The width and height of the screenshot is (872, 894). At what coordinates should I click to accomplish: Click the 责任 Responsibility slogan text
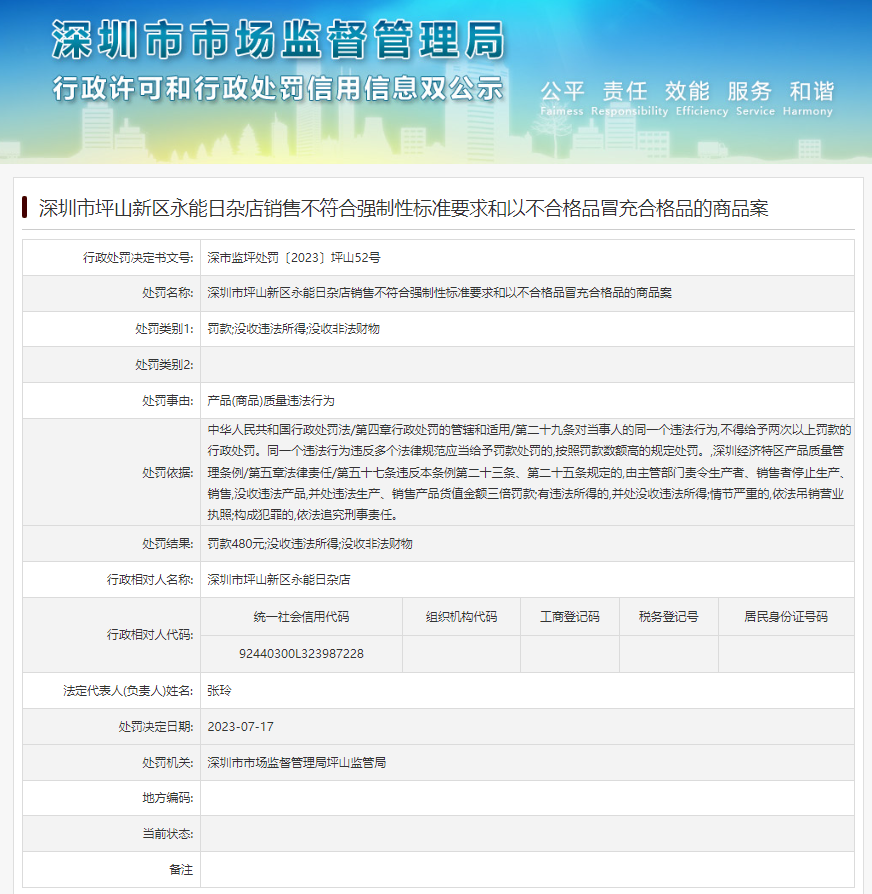(x=629, y=98)
